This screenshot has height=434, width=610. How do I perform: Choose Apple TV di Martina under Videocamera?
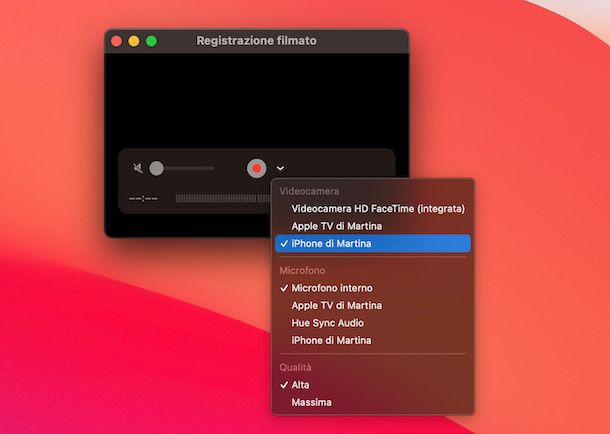[373, 226]
